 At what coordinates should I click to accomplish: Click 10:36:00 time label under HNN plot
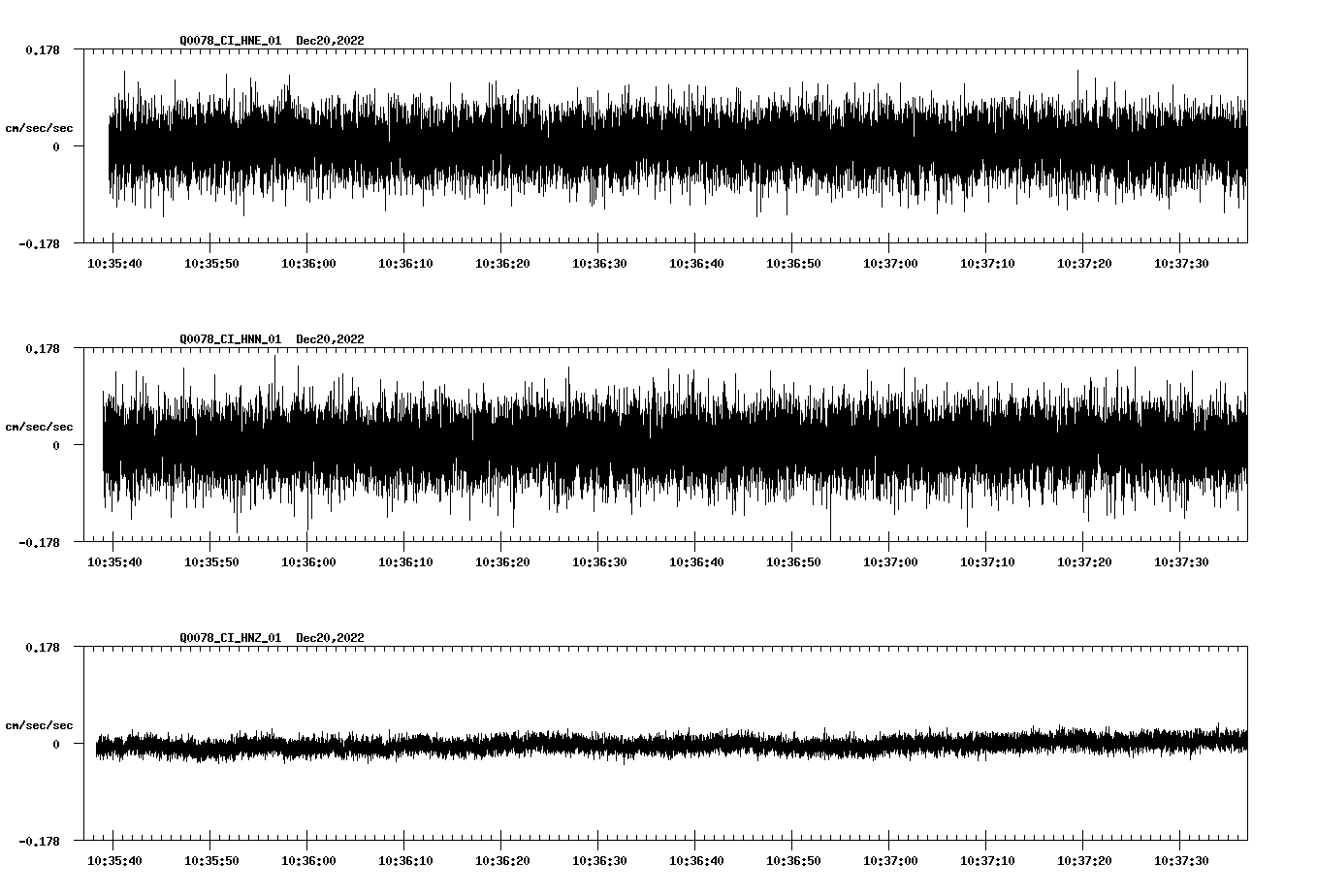[x=308, y=562]
